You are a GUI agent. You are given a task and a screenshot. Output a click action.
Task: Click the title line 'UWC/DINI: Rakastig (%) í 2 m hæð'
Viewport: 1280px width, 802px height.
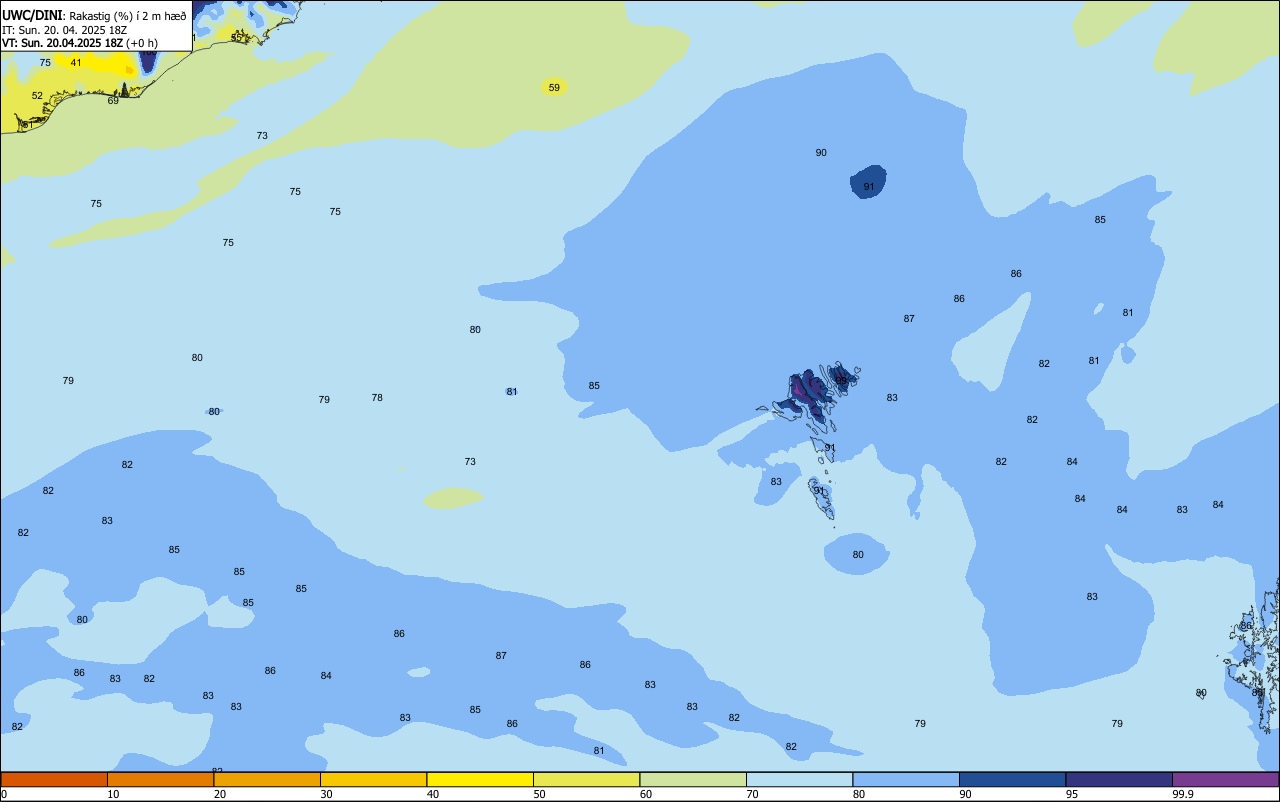click(x=94, y=15)
